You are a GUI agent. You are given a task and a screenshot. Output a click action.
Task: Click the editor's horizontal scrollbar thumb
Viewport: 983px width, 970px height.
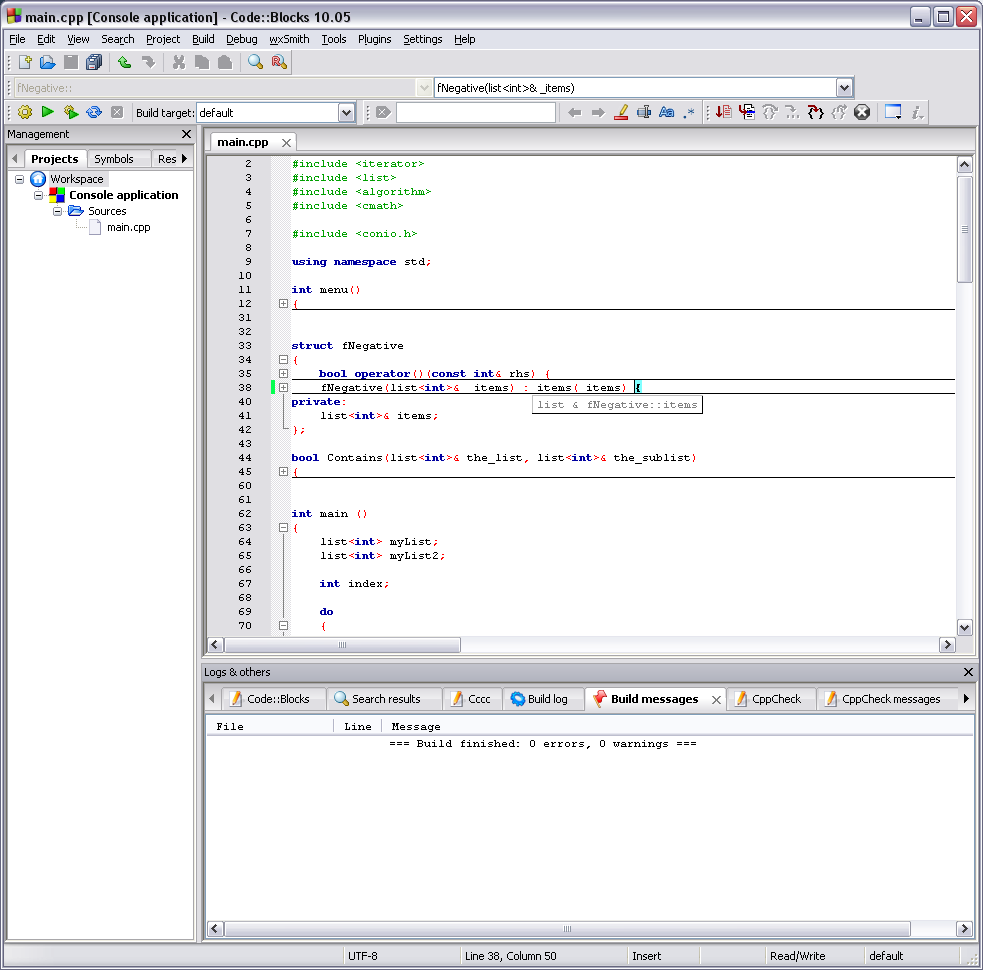(342, 645)
